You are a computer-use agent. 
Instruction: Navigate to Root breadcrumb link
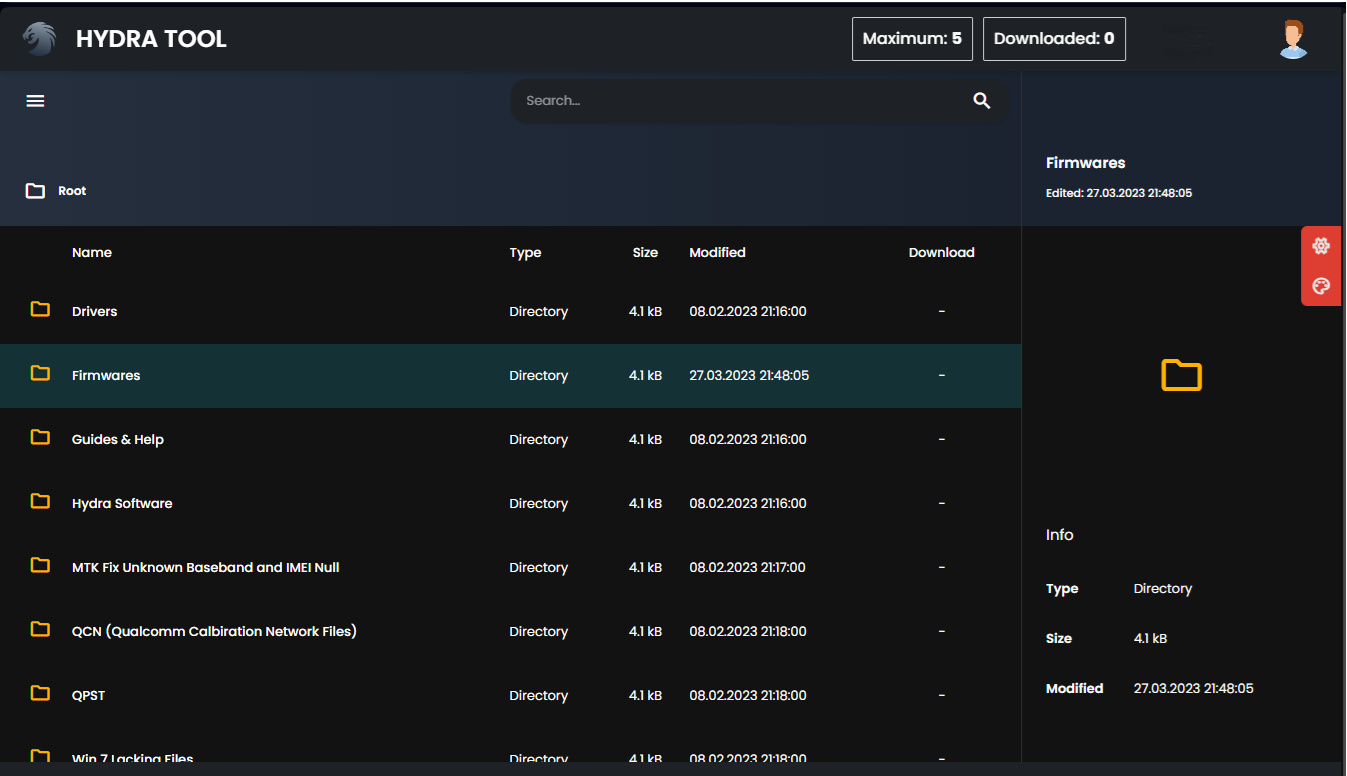(72, 191)
